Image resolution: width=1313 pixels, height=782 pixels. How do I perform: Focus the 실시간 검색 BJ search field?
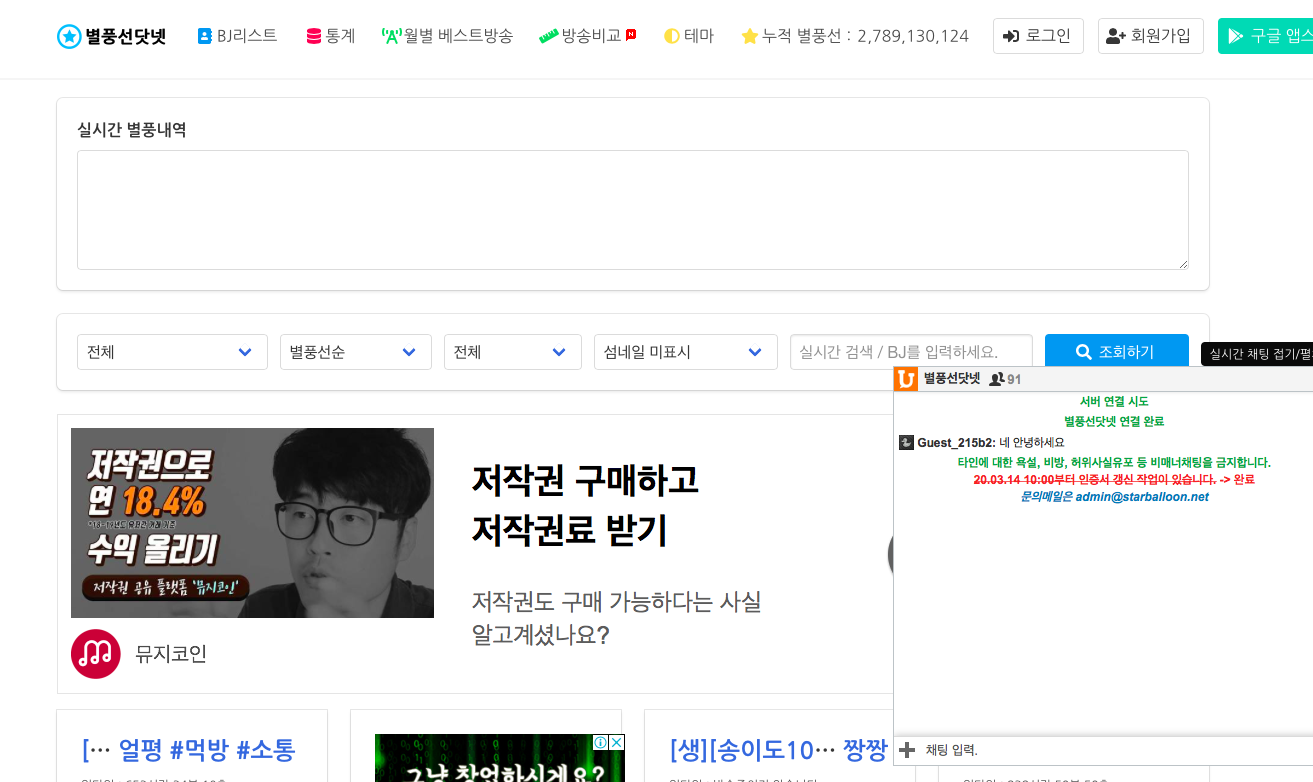pyautogui.click(x=911, y=352)
